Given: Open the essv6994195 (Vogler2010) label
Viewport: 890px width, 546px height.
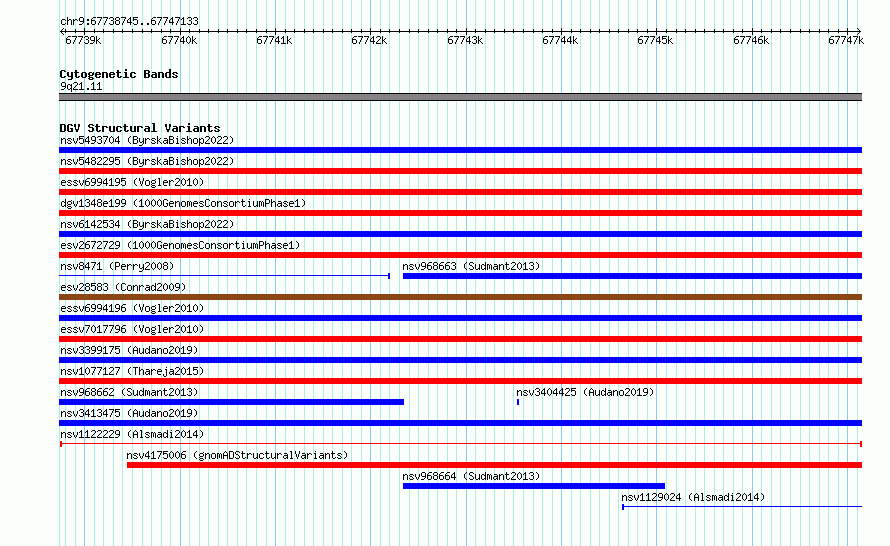Looking at the screenshot, I should pos(132,182).
